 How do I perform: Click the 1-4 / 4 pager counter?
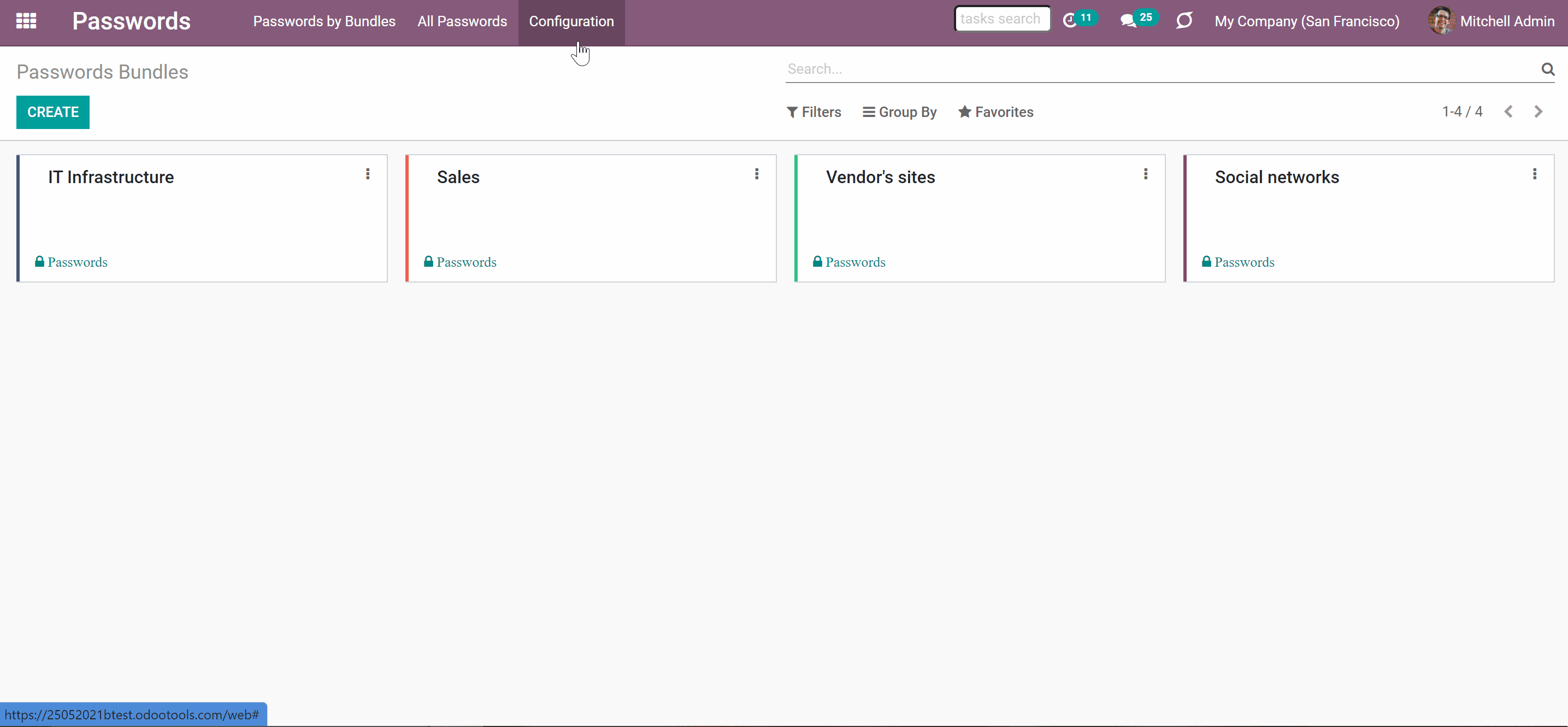(1462, 112)
